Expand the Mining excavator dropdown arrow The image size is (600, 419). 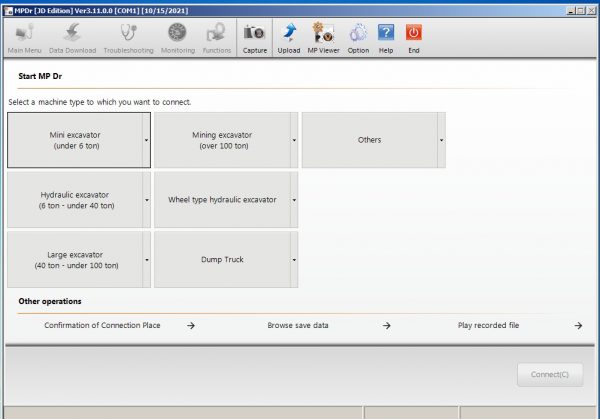pyautogui.click(x=294, y=140)
